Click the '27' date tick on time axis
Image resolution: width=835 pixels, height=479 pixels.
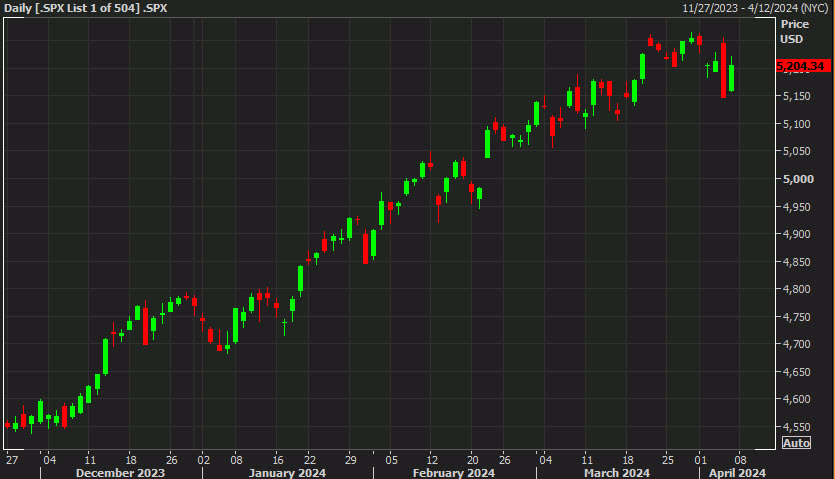(x=12, y=460)
